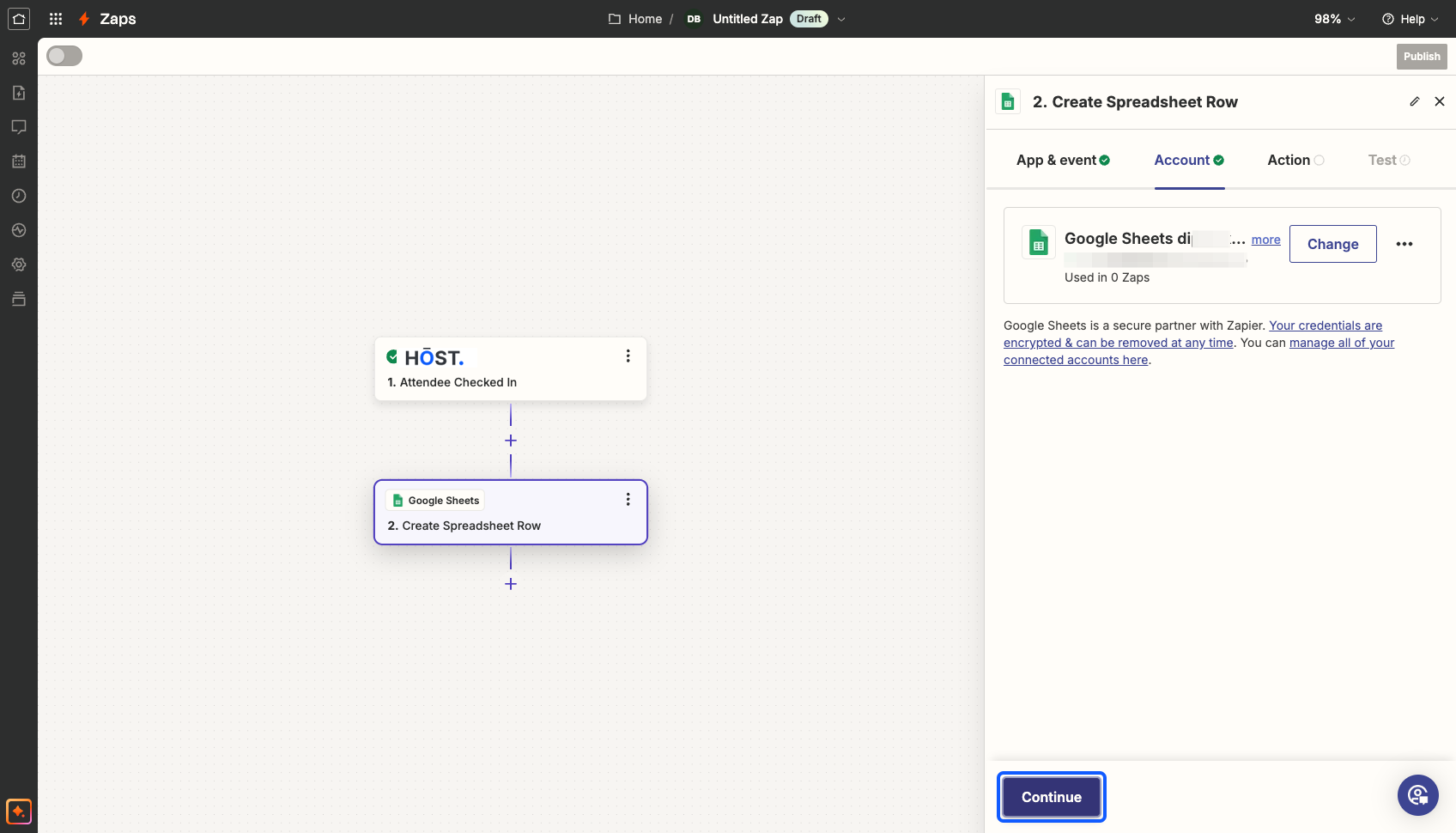Toggle the Zap on/off switch
This screenshot has width=1456, height=833.
64,56
